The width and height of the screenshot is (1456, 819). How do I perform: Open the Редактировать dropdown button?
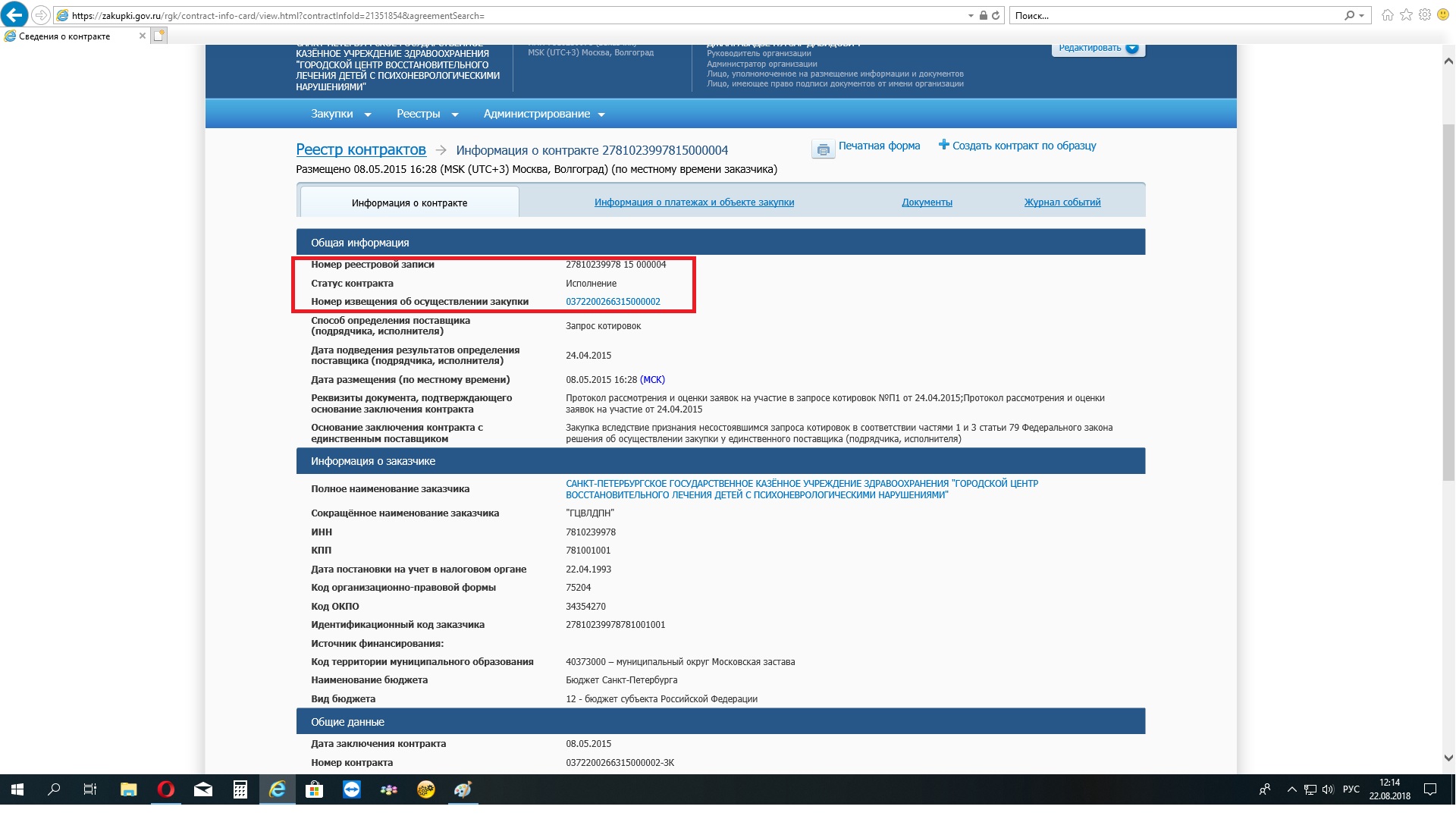[1097, 48]
